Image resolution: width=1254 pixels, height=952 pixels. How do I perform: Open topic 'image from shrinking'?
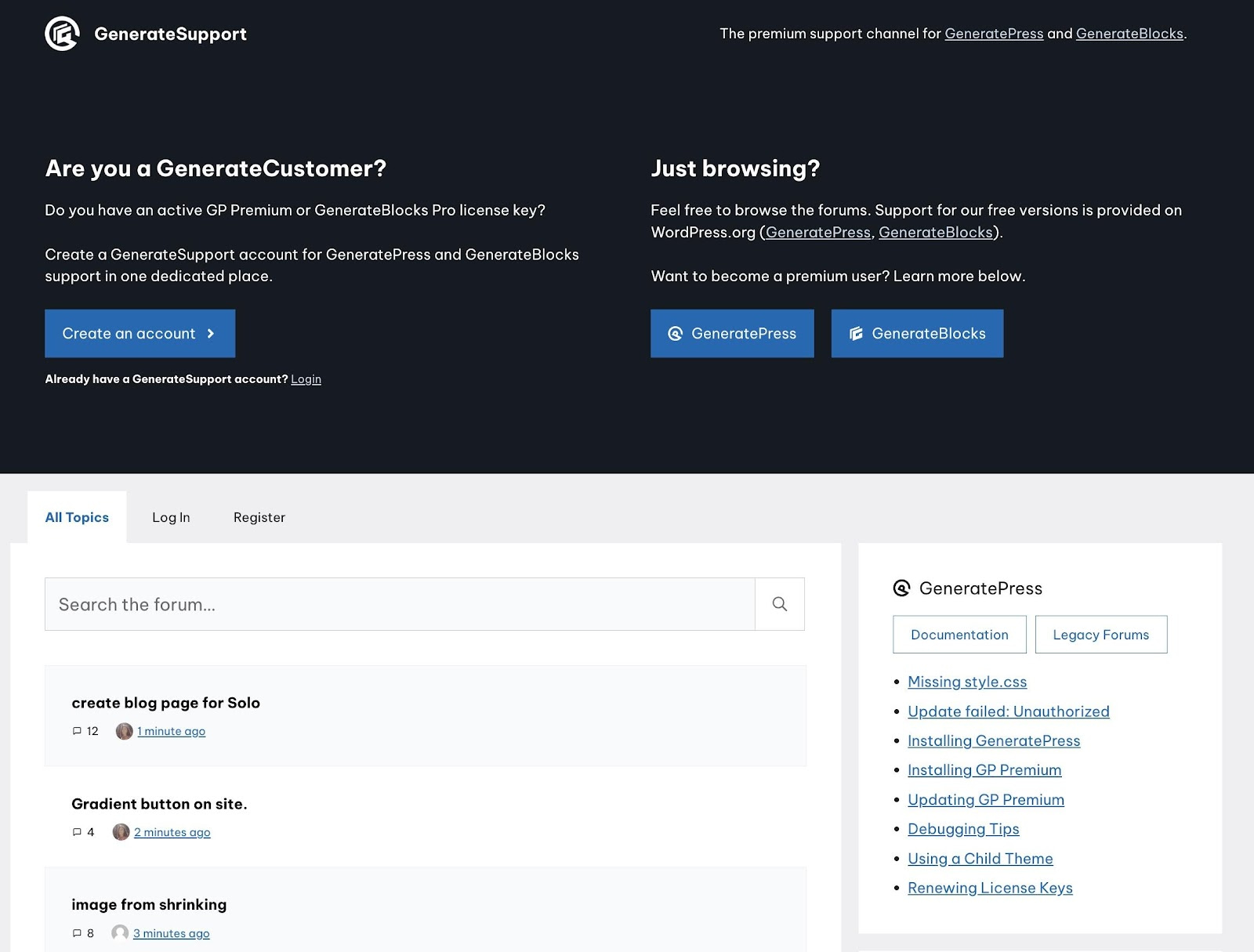149,905
